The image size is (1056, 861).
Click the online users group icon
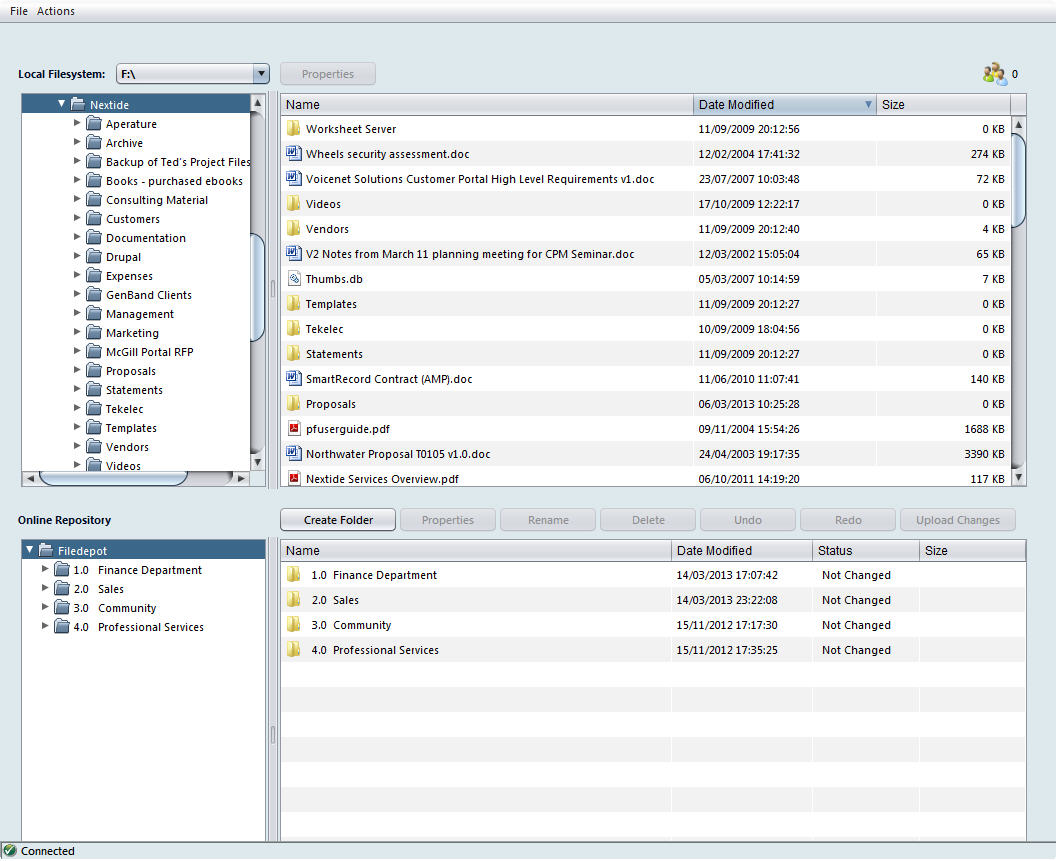pos(994,73)
